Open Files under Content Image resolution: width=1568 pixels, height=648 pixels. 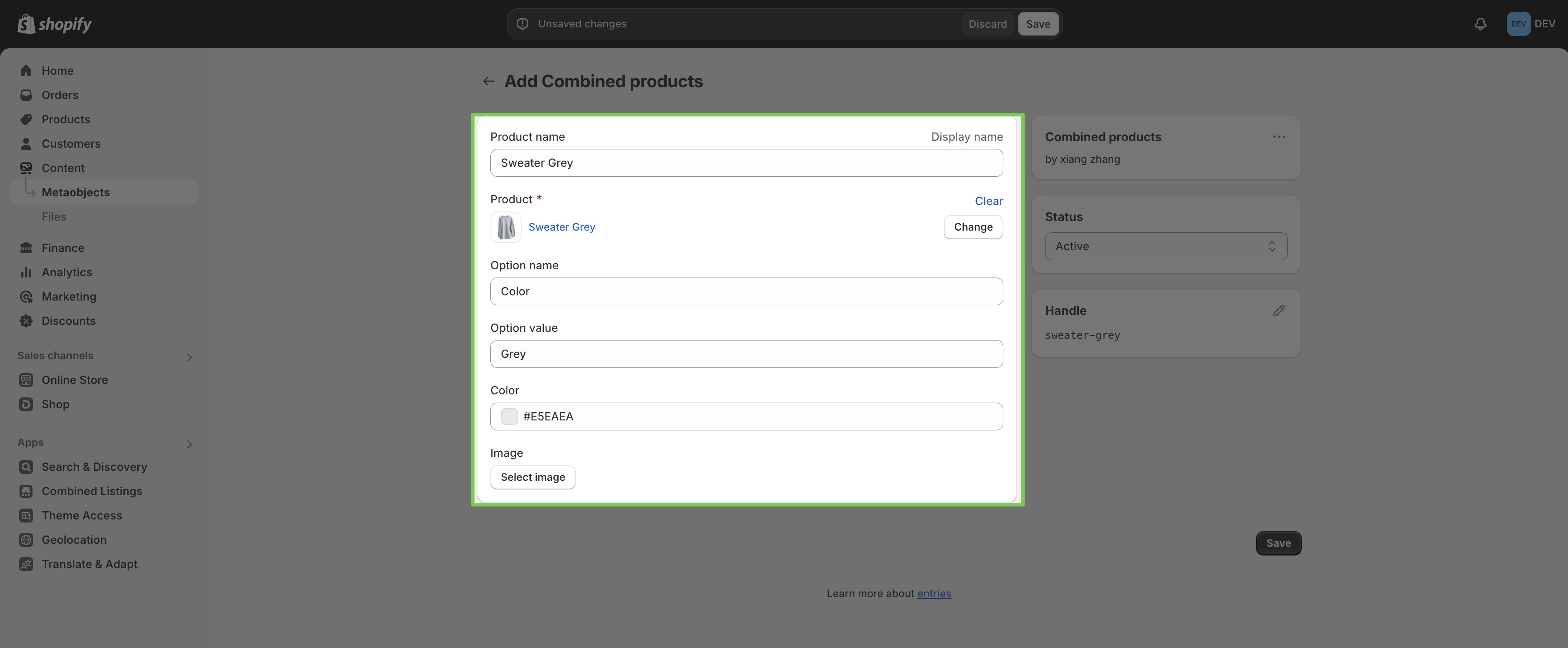[53, 217]
